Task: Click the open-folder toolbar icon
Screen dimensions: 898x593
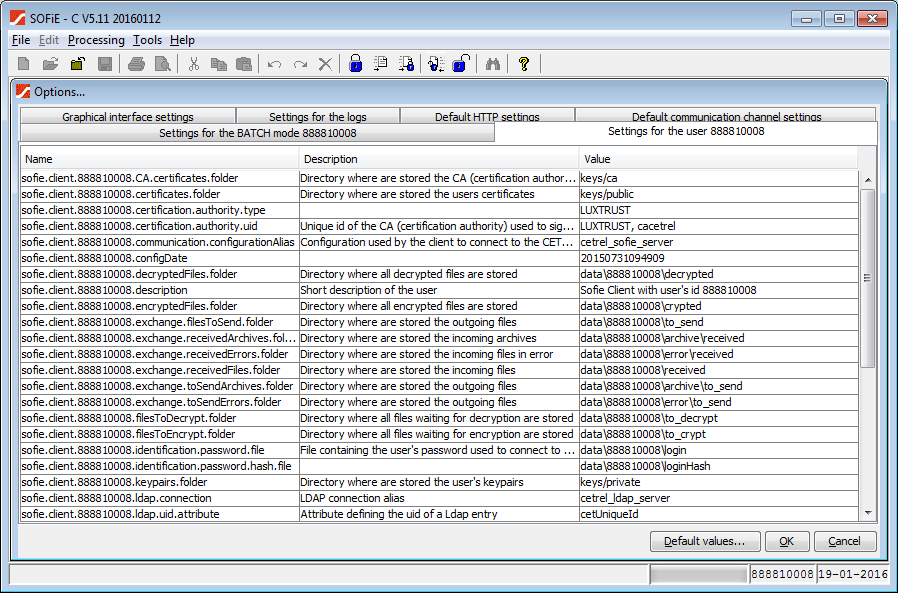Action: pos(50,64)
